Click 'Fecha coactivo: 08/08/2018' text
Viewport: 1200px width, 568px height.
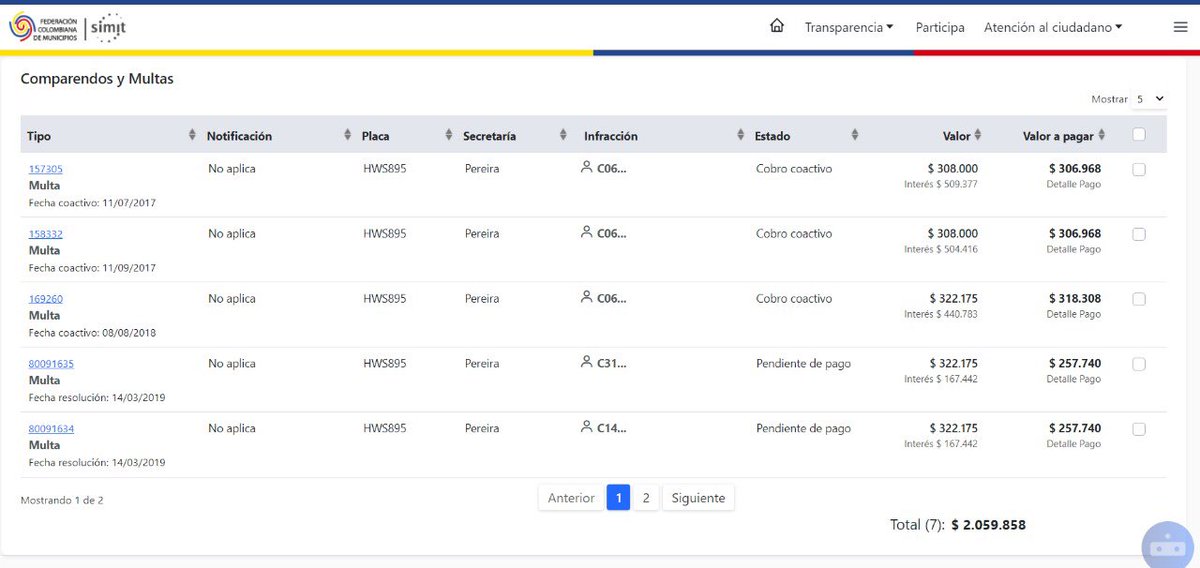click(x=92, y=333)
